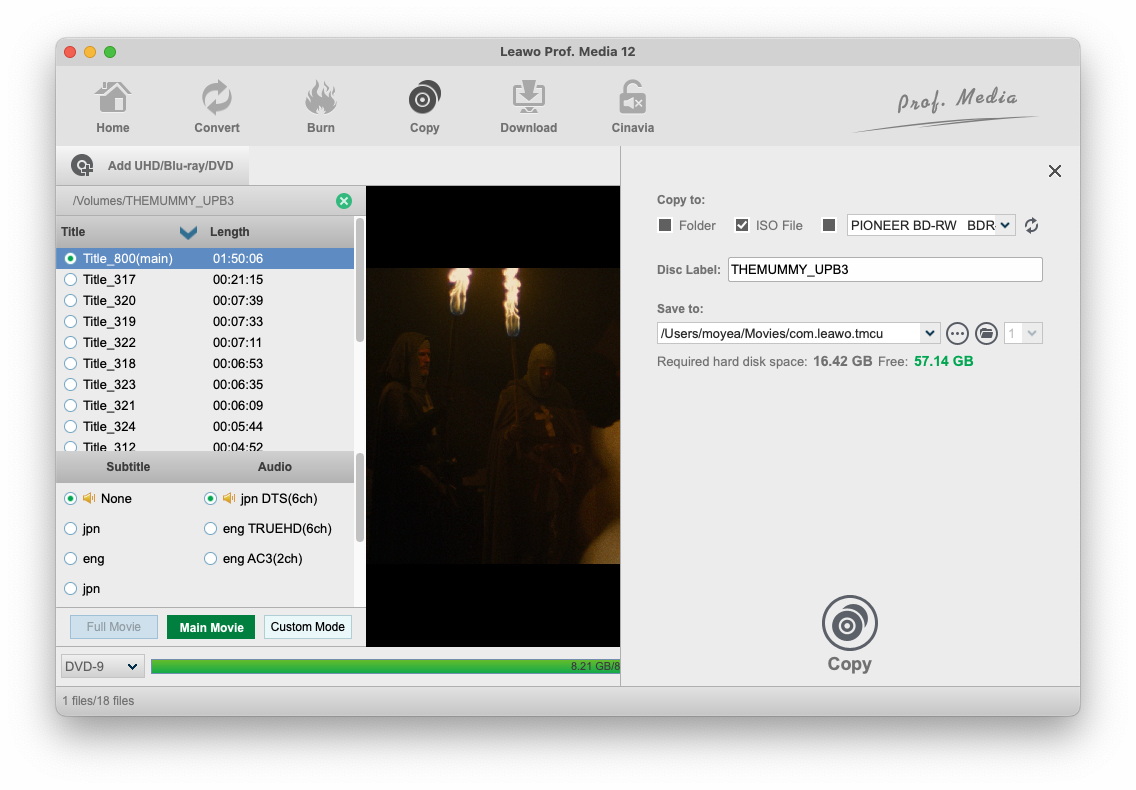This screenshot has height=790, width=1136.
Task: Start copying with the big Copy button
Action: (849, 634)
